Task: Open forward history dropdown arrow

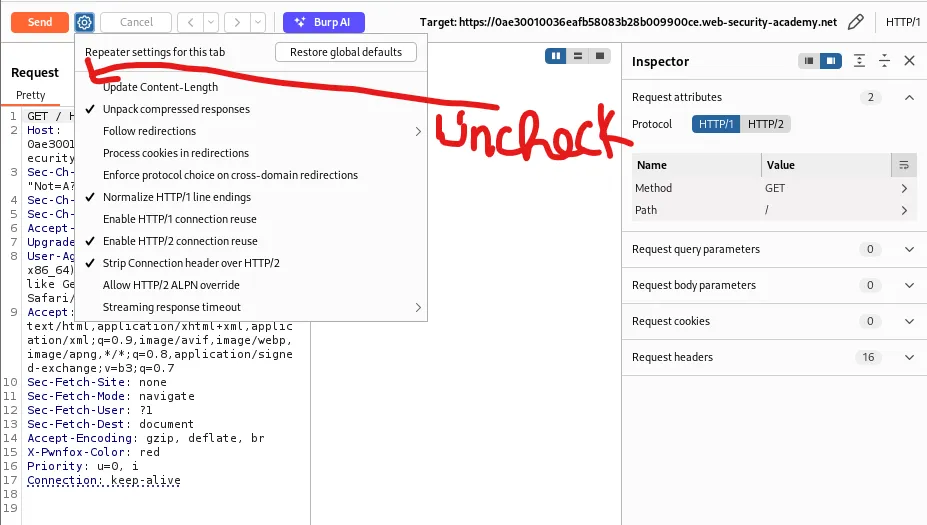Action: (x=258, y=22)
